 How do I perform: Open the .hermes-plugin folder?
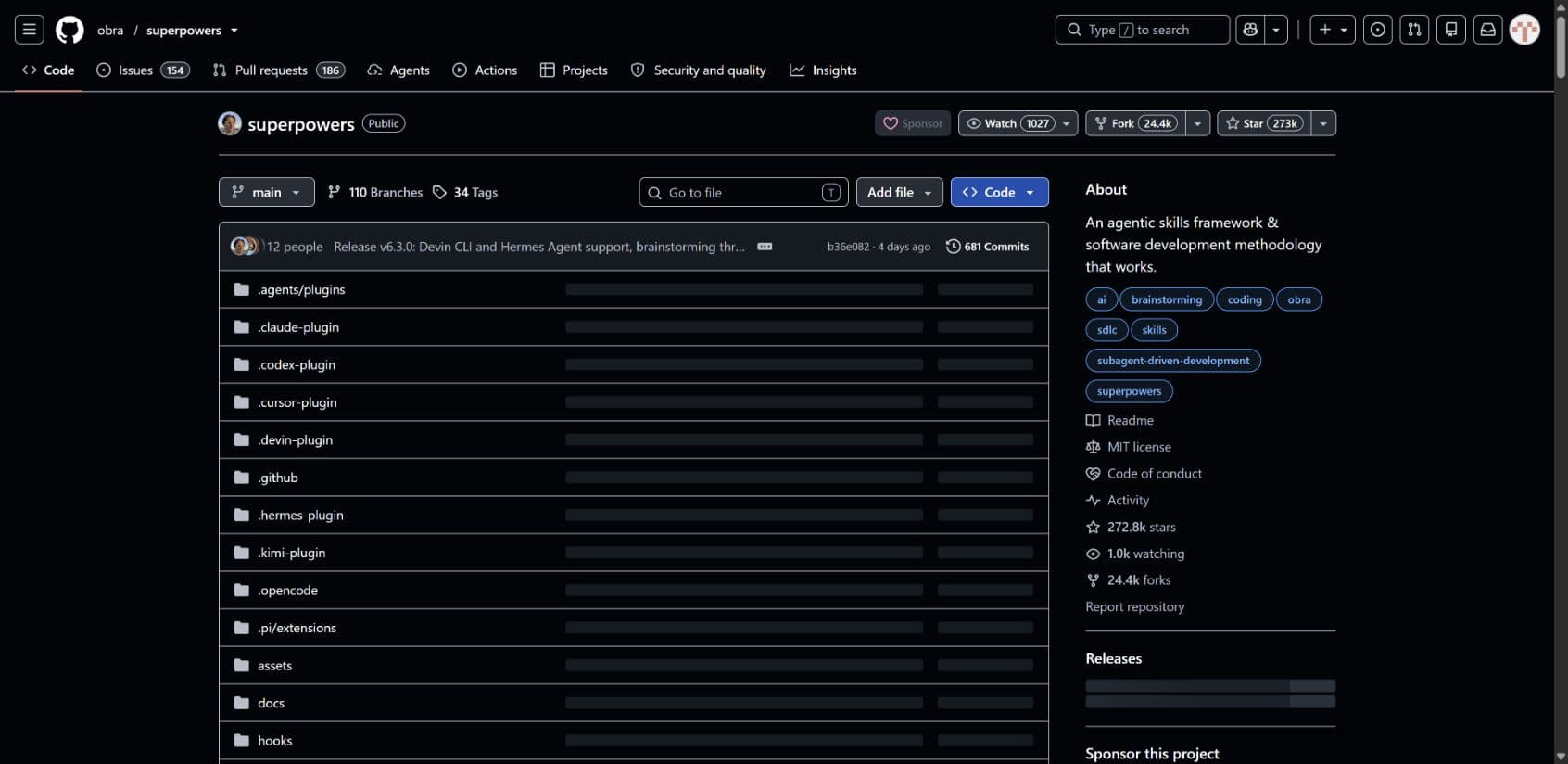300,516
